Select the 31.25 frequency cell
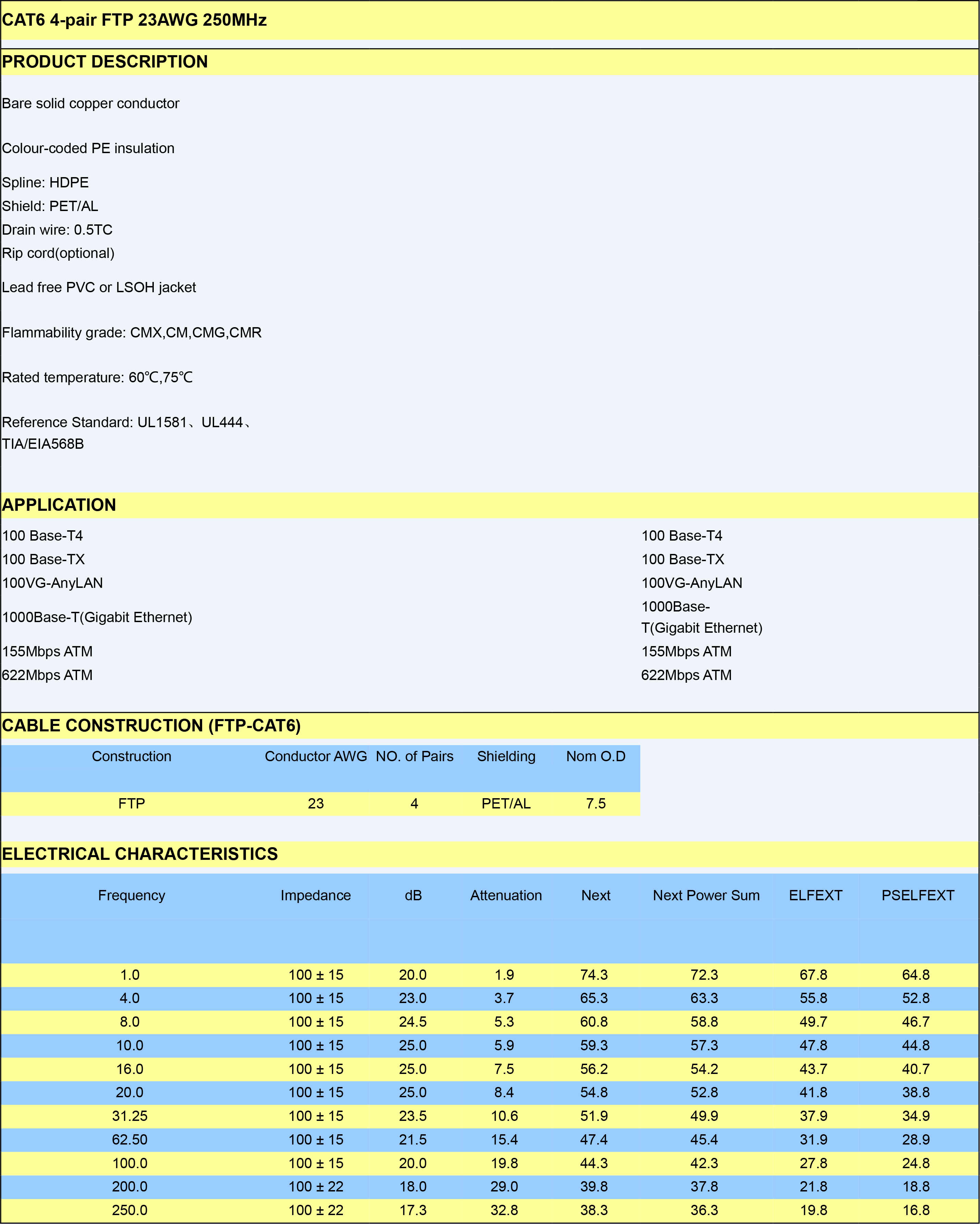The image size is (980, 1224). (130, 1116)
